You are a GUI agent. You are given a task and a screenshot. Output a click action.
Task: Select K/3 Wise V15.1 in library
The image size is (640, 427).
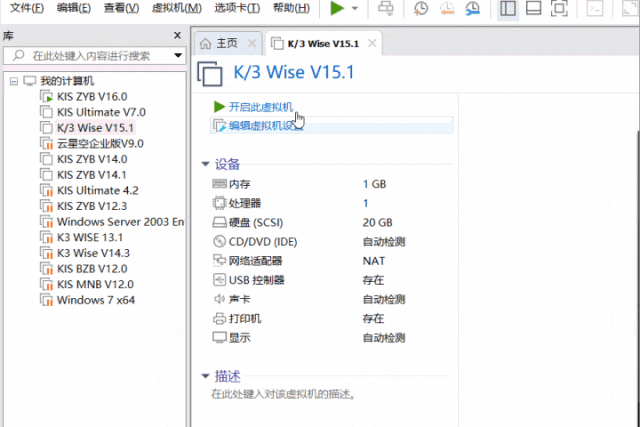pos(95,128)
